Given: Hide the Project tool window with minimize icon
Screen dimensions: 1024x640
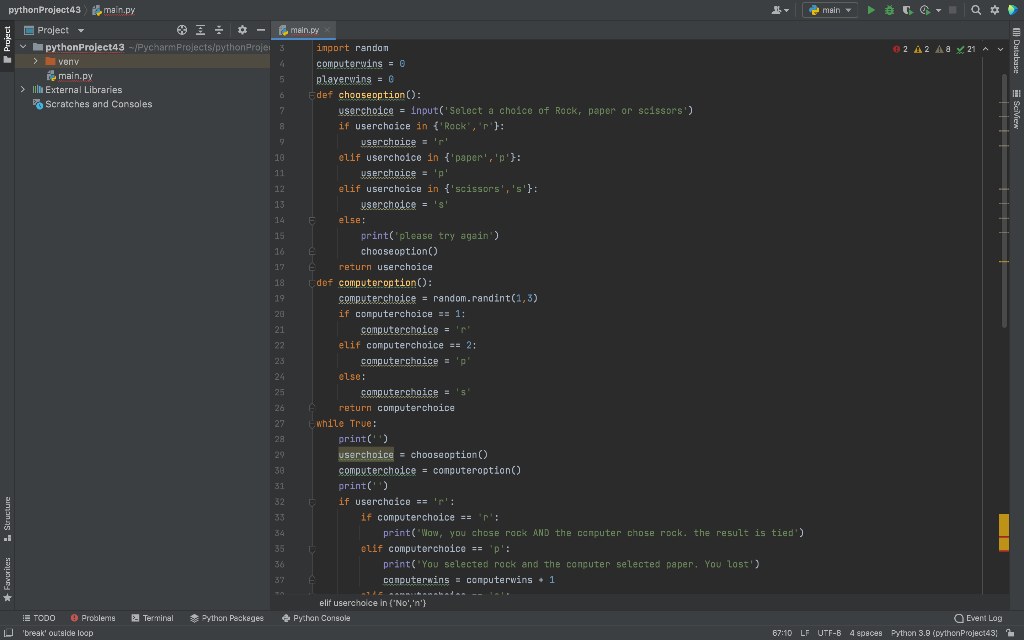Looking at the screenshot, I should [259, 30].
